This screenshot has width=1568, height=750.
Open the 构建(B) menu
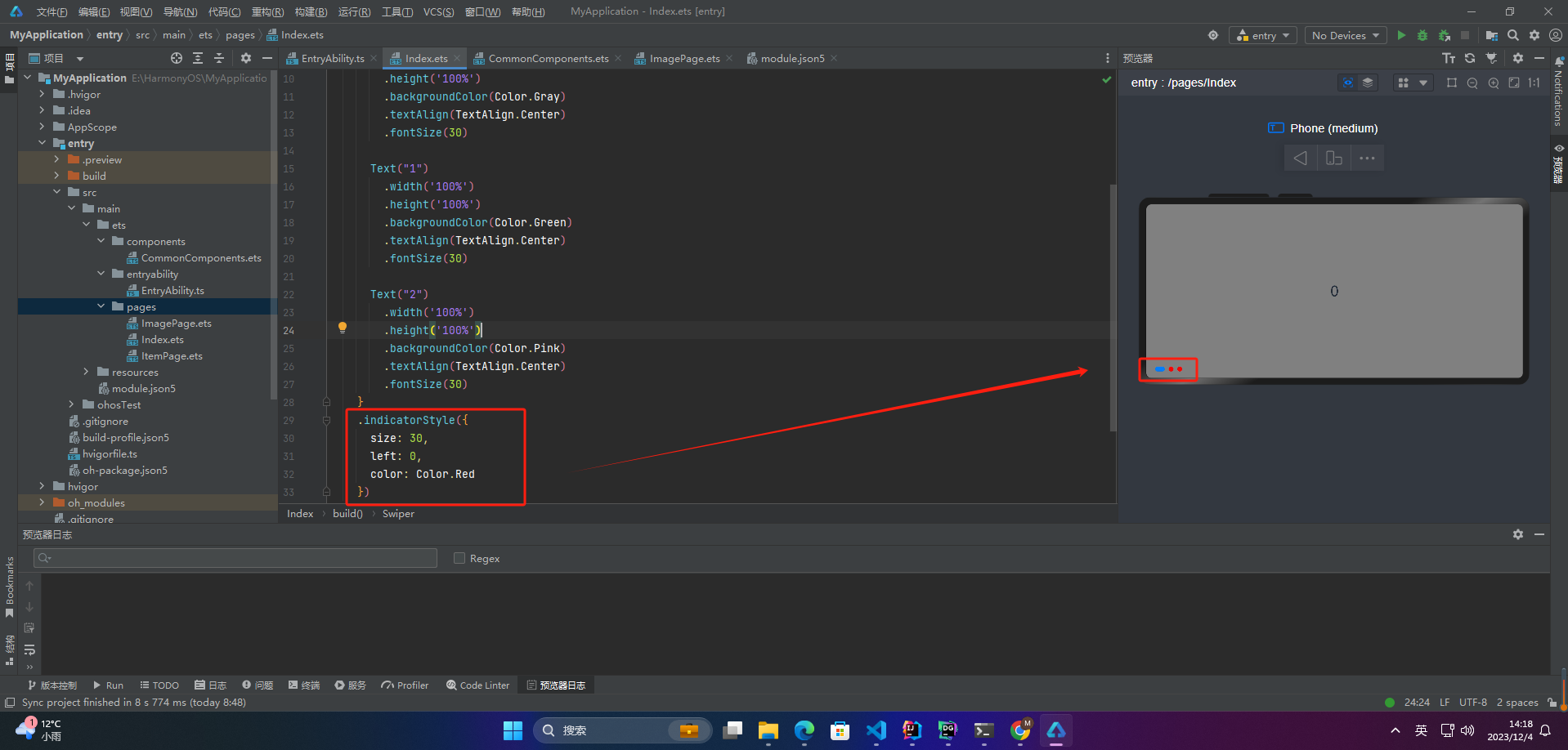click(x=311, y=11)
